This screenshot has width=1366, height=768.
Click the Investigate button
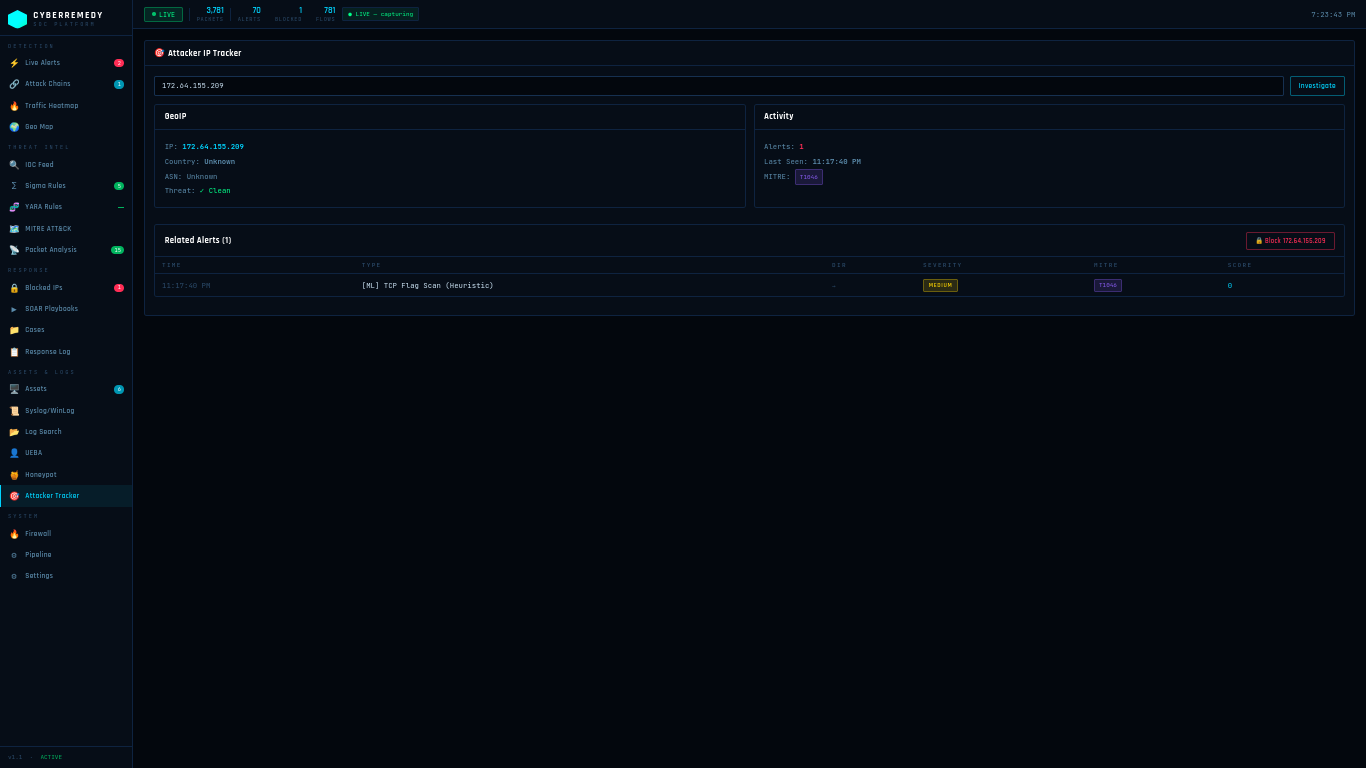coord(1317,86)
